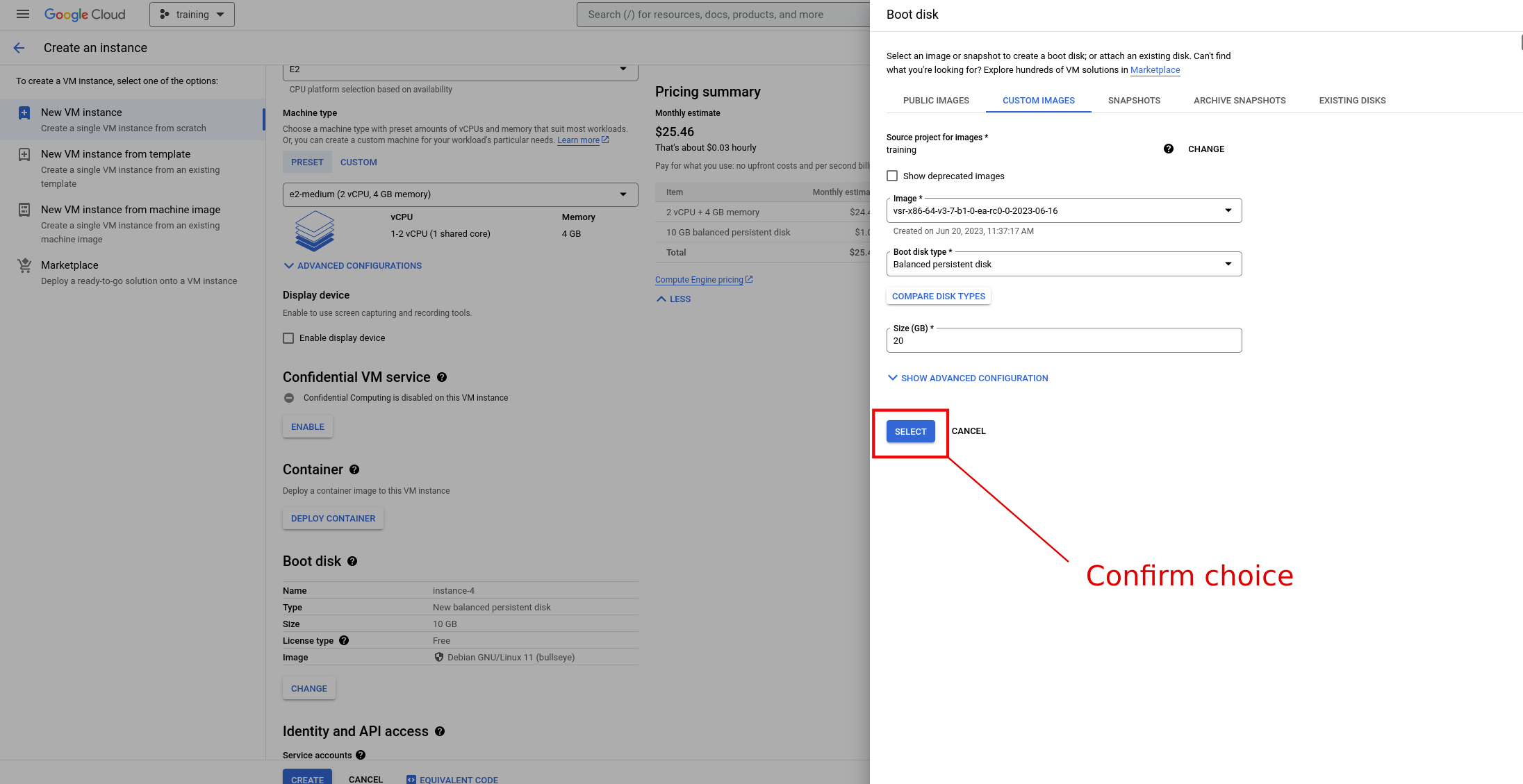The height and width of the screenshot is (784, 1523).
Task: Click the back arrow next to Create an instance
Action: (x=19, y=48)
